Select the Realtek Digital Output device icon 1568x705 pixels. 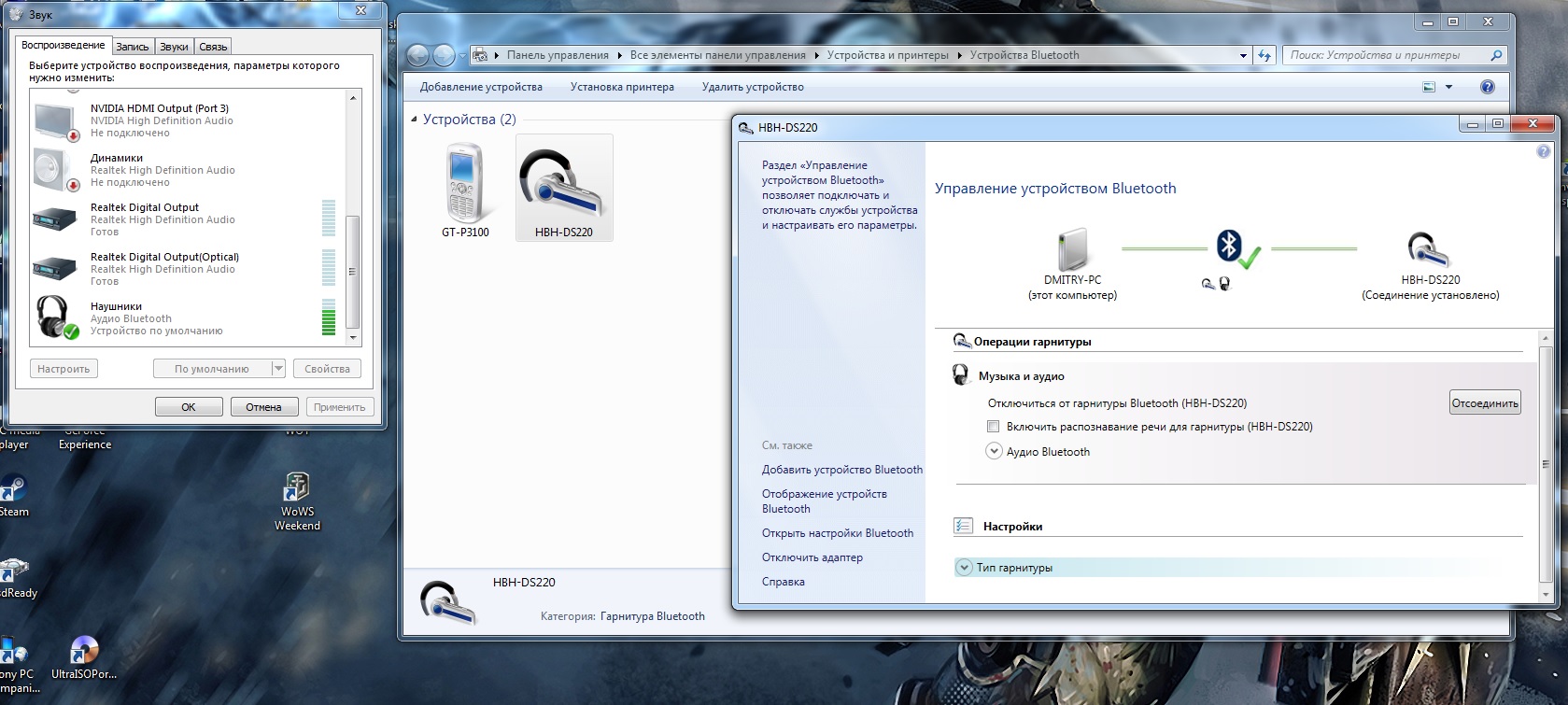pos(55,219)
